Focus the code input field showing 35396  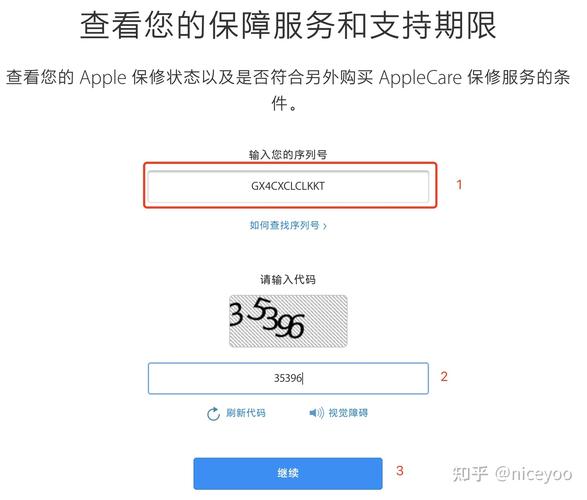click(288, 378)
